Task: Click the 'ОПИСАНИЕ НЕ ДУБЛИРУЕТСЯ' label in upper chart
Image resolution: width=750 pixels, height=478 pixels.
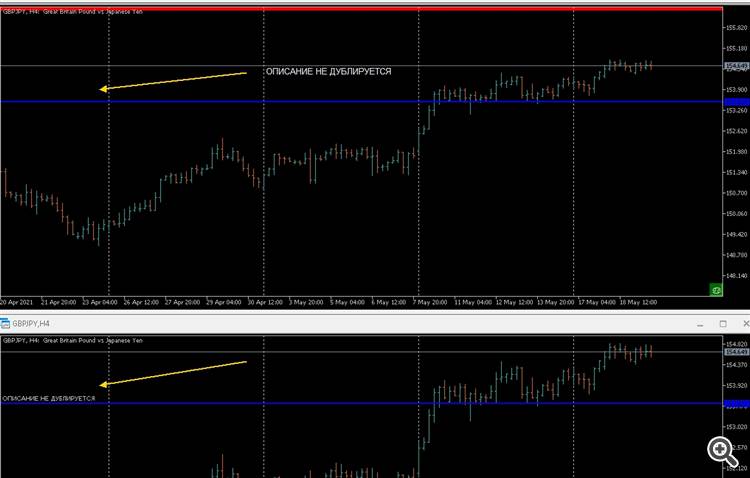Action: [329, 71]
